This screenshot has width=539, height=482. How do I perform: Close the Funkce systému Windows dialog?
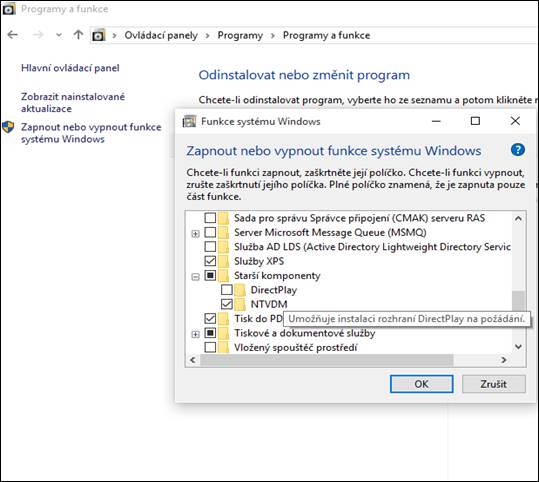[515, 121]
